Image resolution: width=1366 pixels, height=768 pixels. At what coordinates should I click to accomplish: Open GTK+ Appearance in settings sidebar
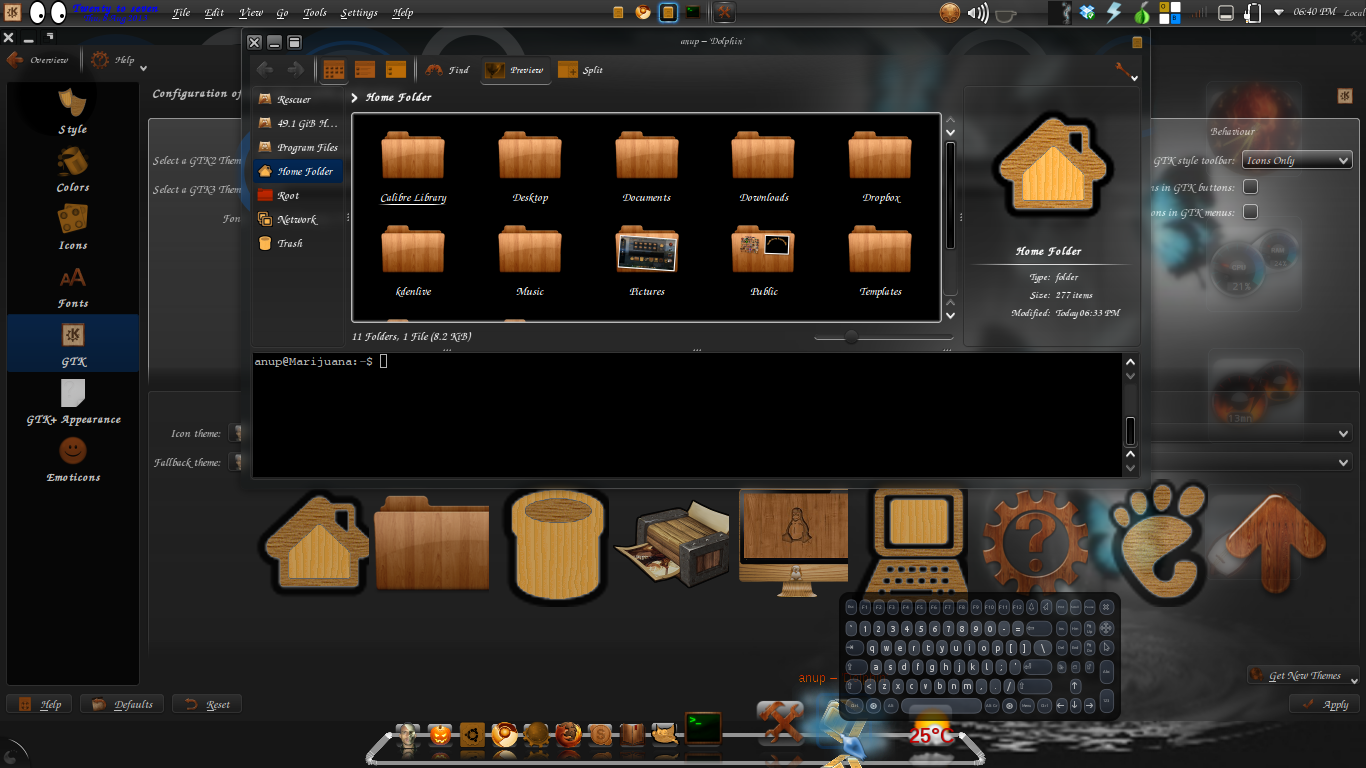[x=72, y=400]
